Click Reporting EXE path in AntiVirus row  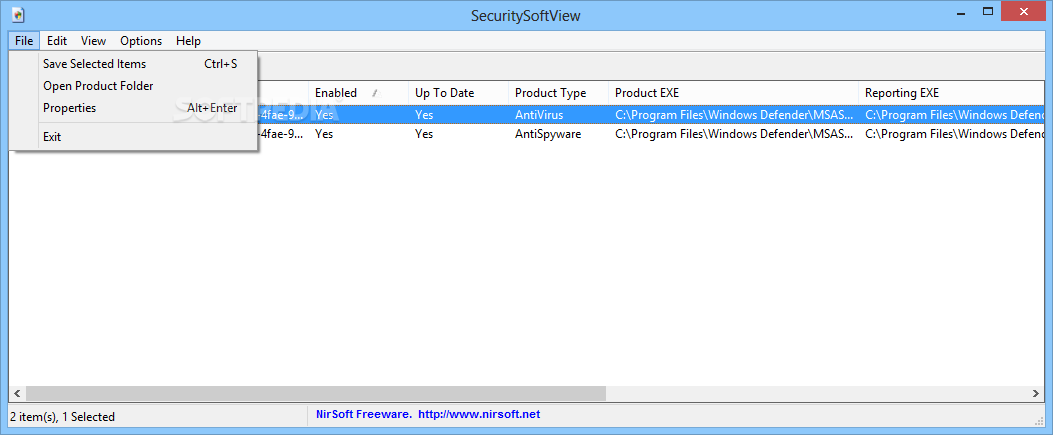952,115
